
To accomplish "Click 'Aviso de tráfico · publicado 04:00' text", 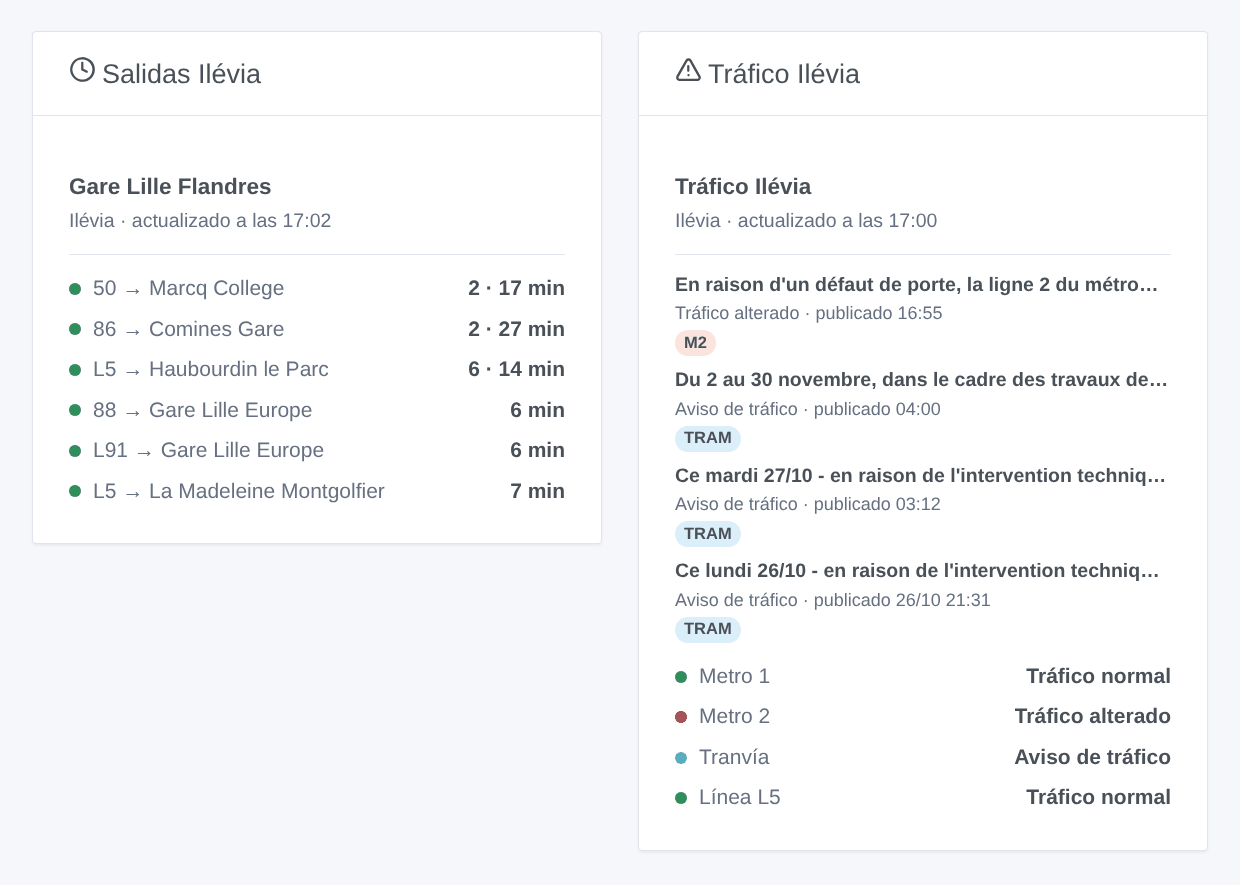I will point(808,409).
